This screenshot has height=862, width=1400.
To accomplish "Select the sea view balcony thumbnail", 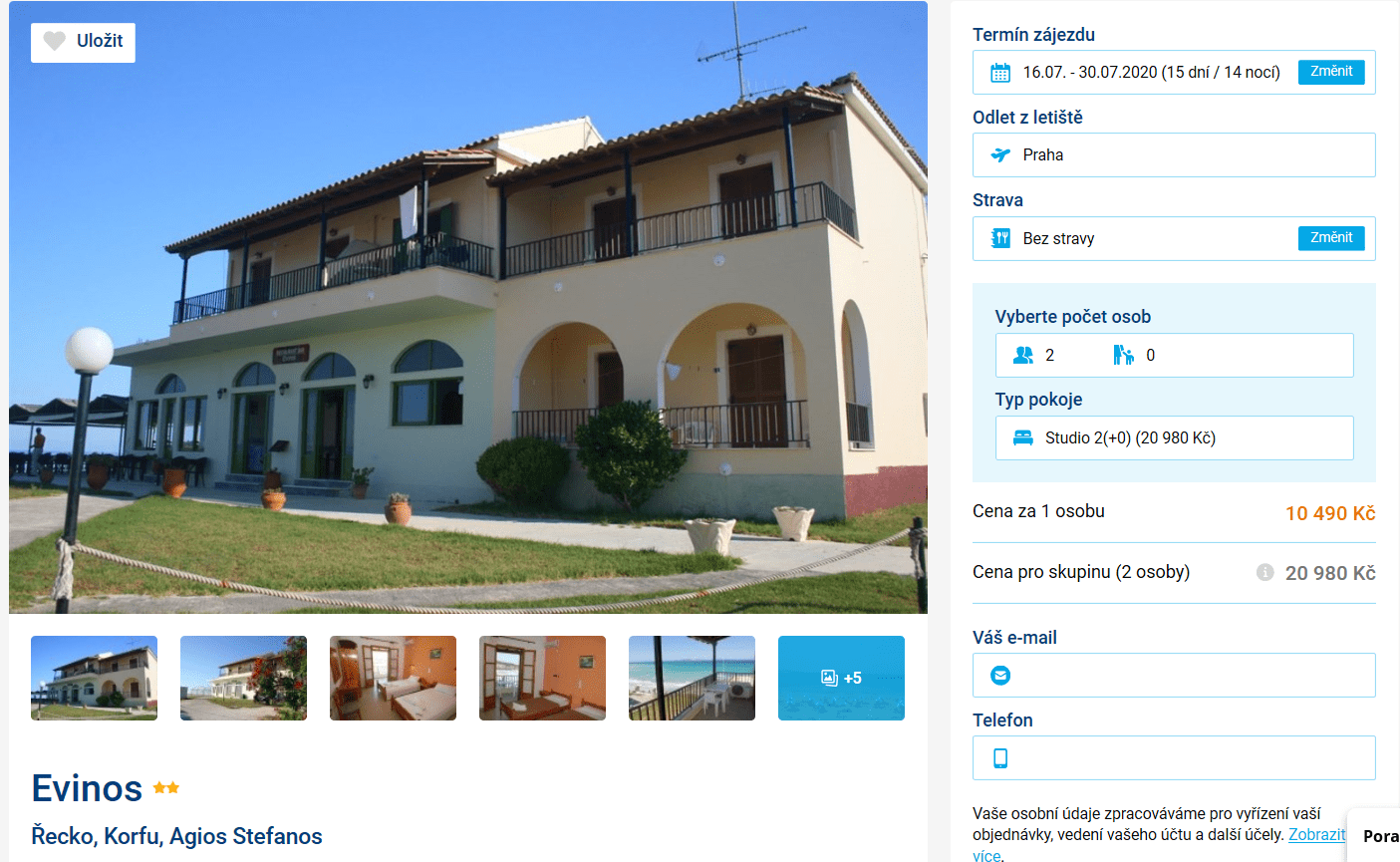I will (x=692, y=678).
